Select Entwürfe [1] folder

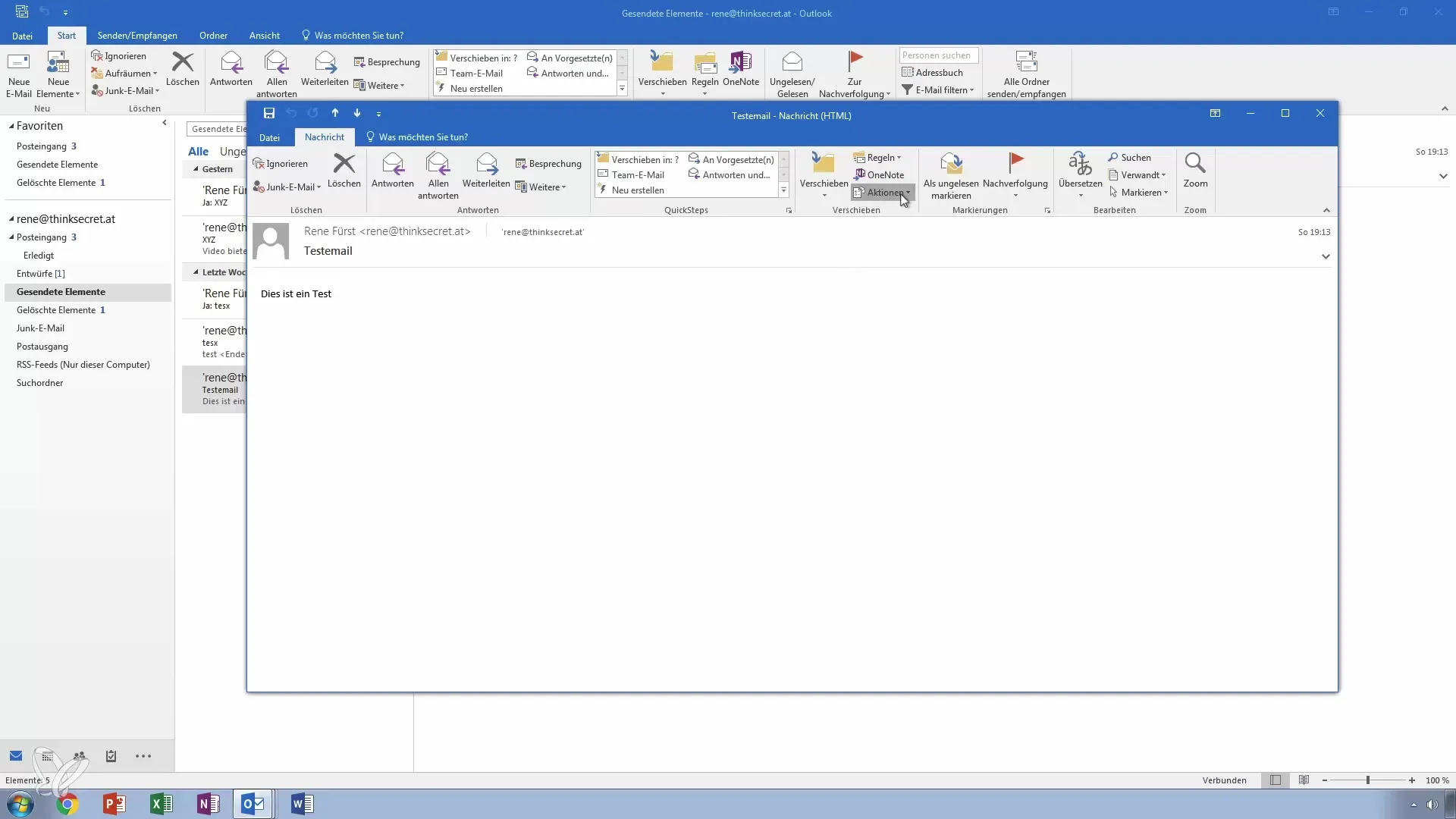coord(41,274)
